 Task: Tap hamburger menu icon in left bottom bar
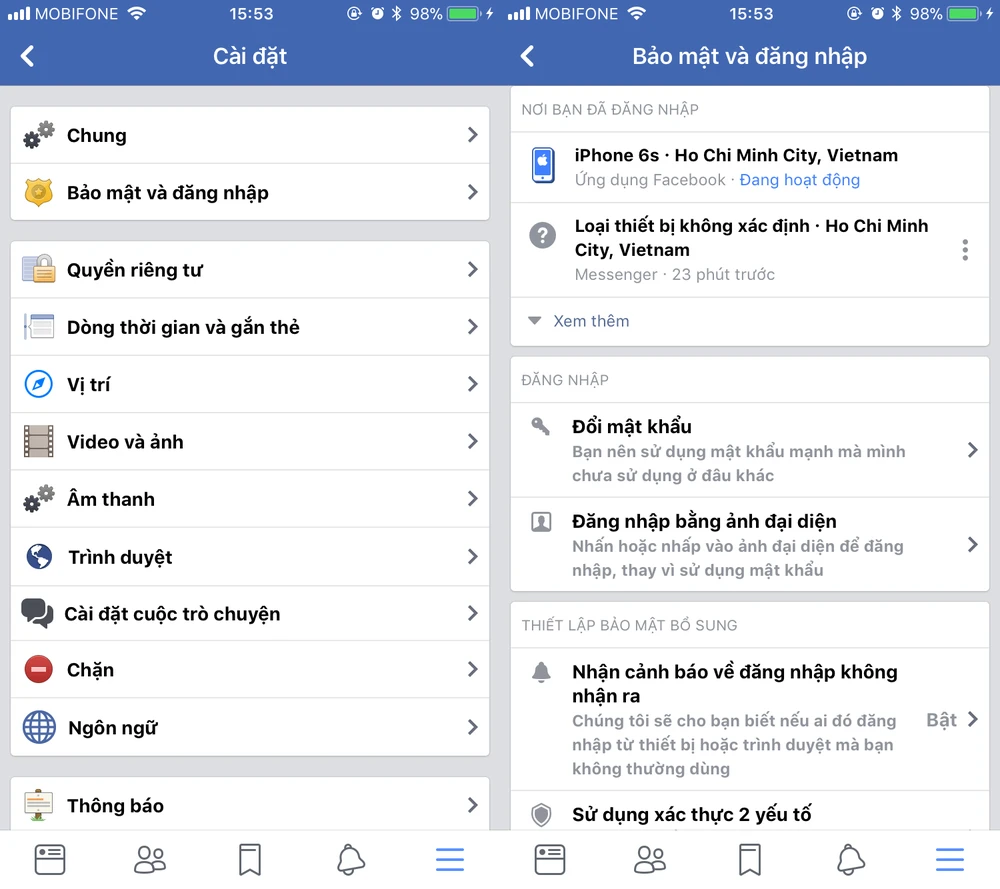[x=450, y=860]
